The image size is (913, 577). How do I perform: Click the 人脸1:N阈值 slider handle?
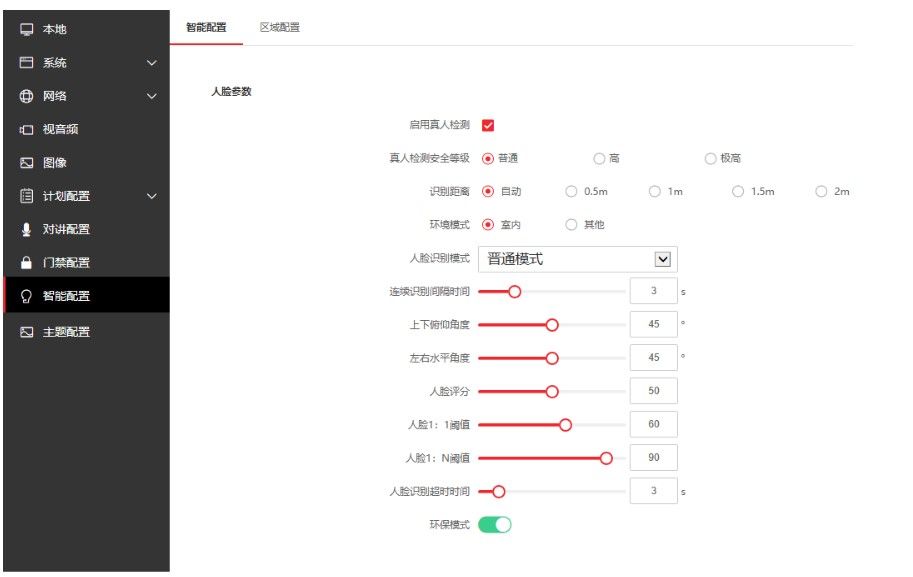click(x=606, y=458)
